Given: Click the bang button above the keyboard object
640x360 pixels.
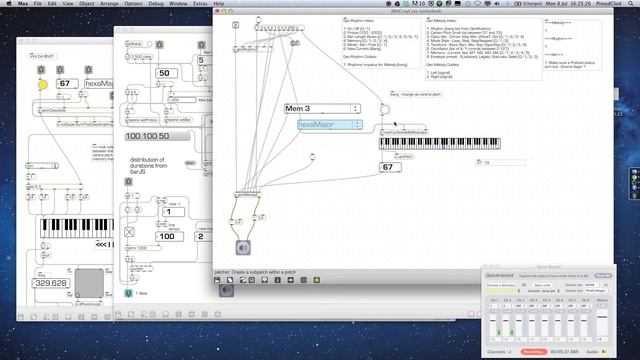Looking at the screenshot, I should tap(384, 109).
